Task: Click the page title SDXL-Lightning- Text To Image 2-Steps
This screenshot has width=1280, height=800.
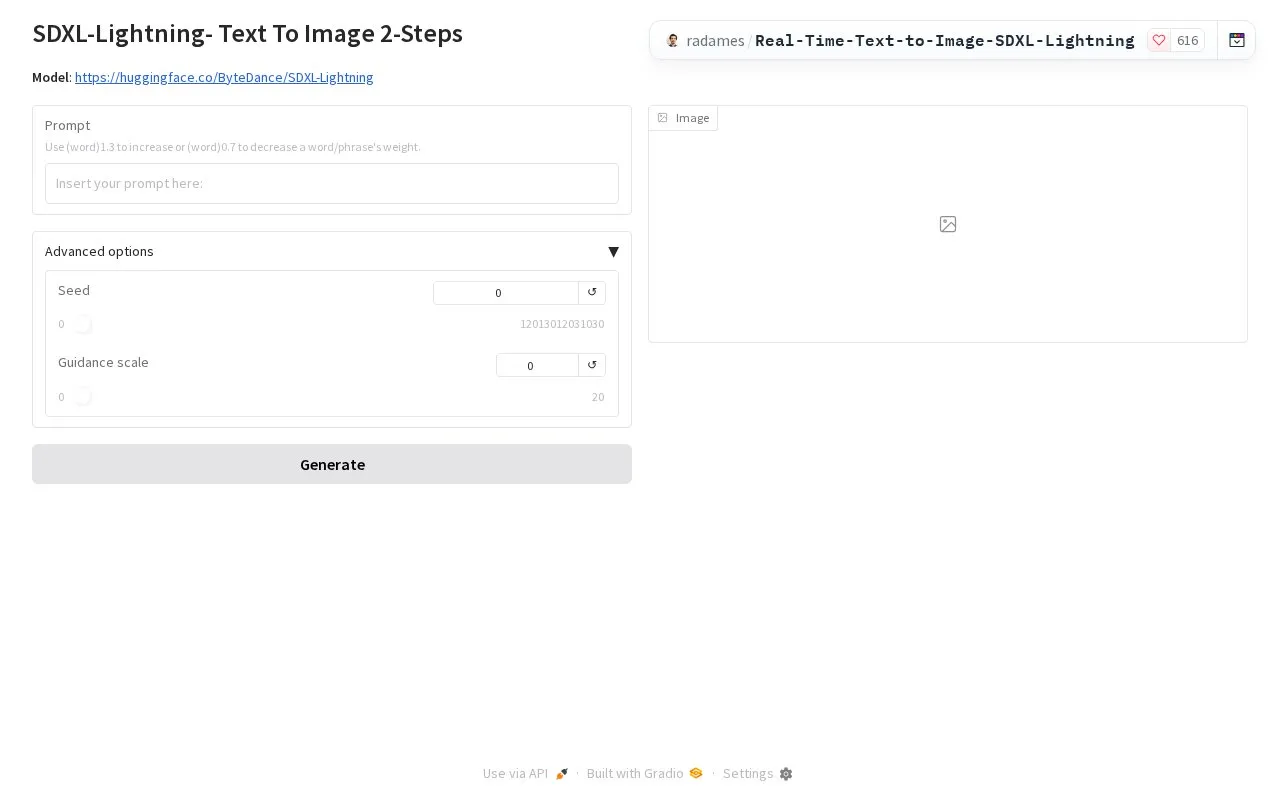Action: coord(247,33)
